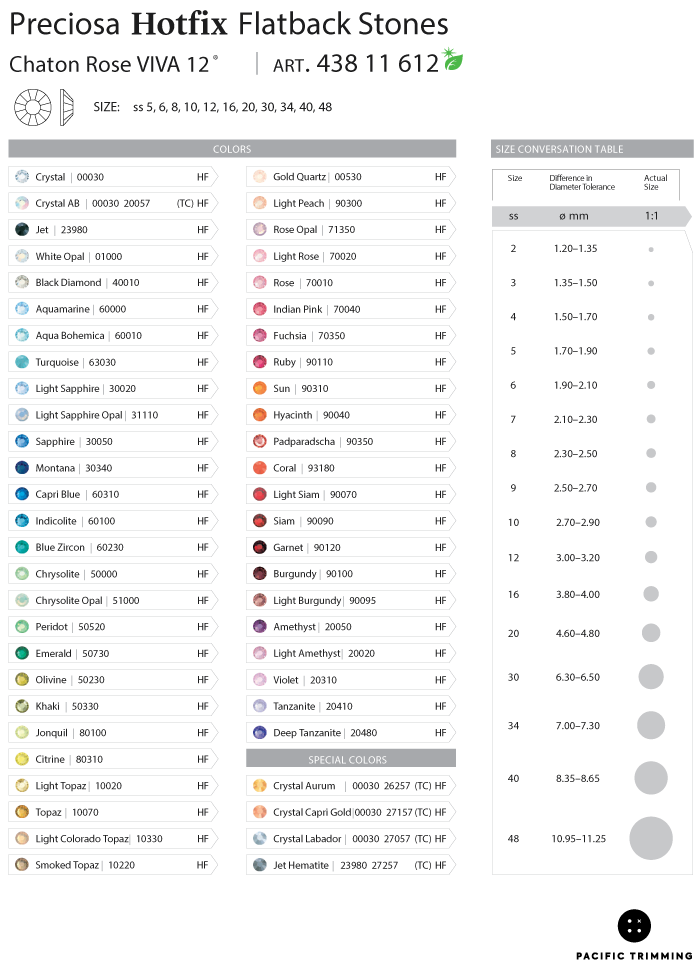Screen dimensions: 700x972
Task: Choose the Amethyst color swatch
Action: point(260,627)
